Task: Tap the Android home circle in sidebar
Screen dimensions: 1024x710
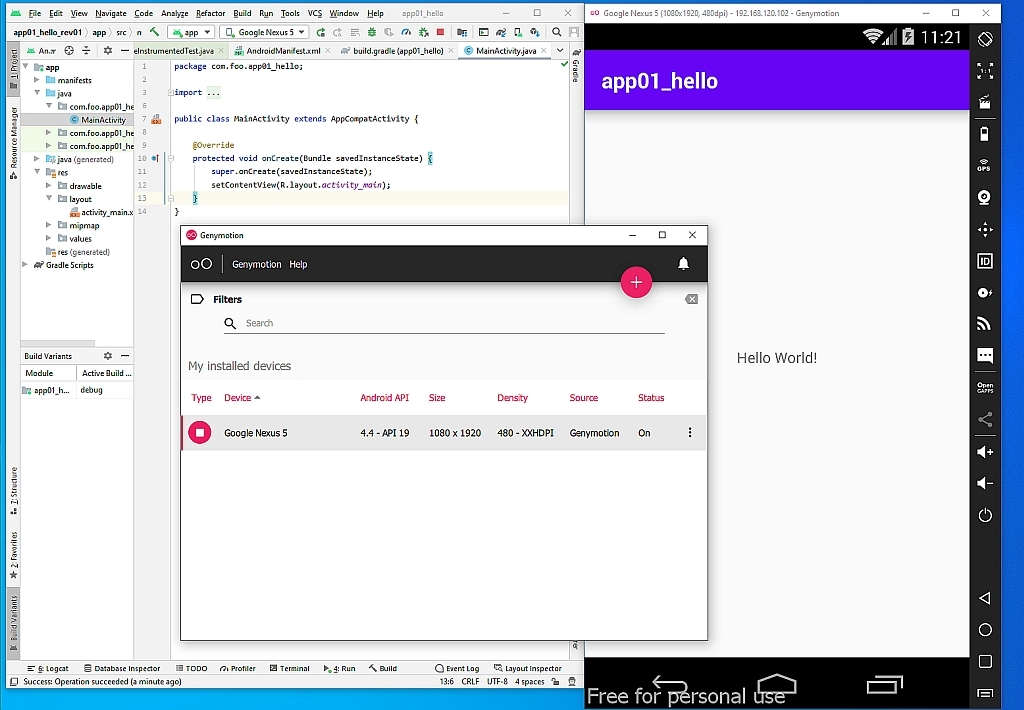Action: pyautogui.click(x=985, y=630)
